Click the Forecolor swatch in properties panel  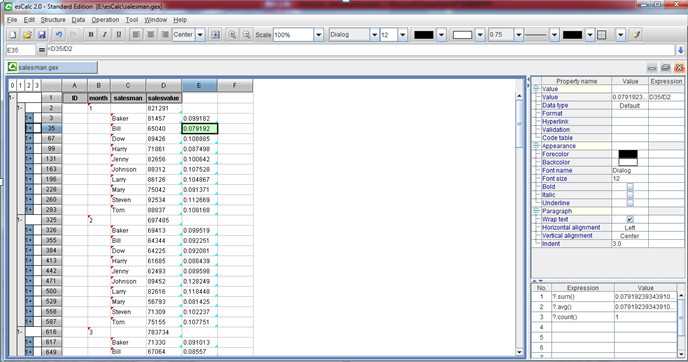628,154
